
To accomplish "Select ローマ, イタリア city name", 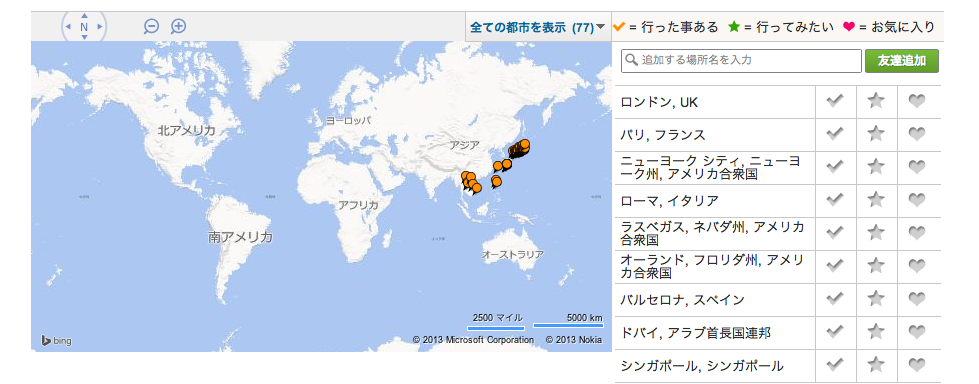I will pyautogui.click(x=669, y=201).
